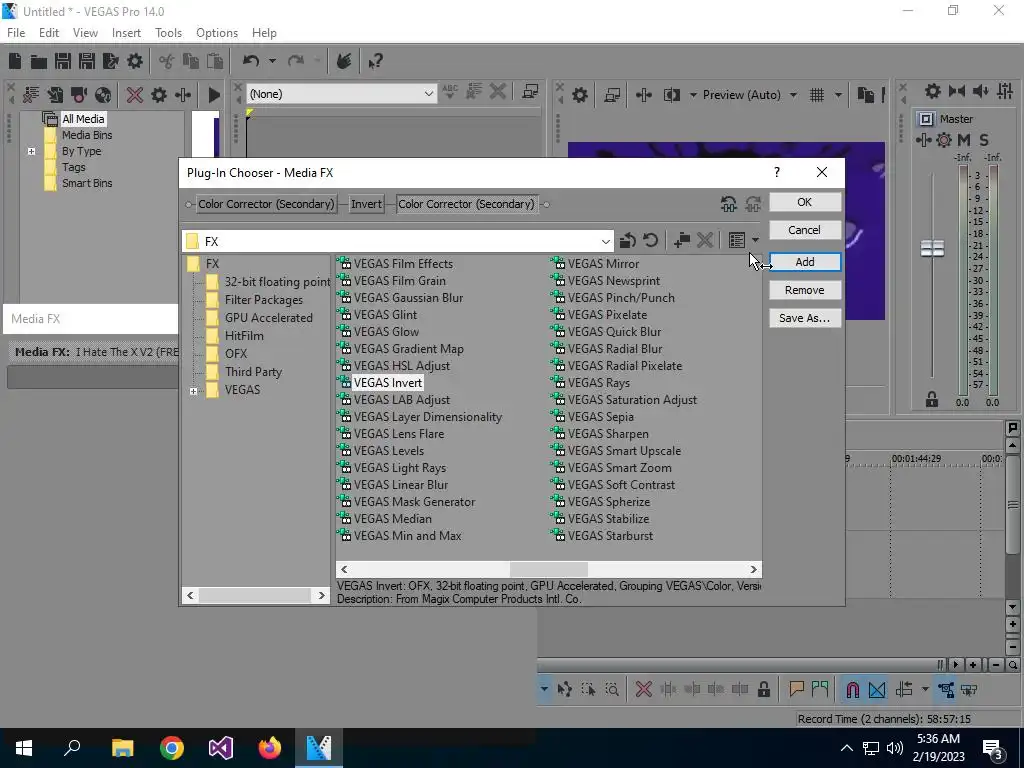Click the lock fader channels icon on Master
Screen dimensions: 1024x768
click(932, 399)
